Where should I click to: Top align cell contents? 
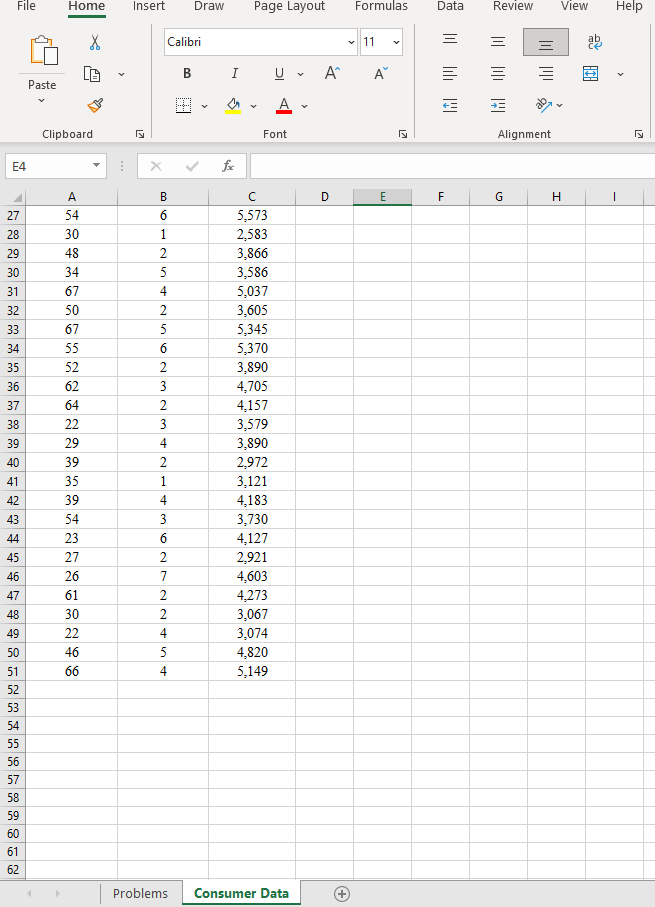(x=450, y=42)
